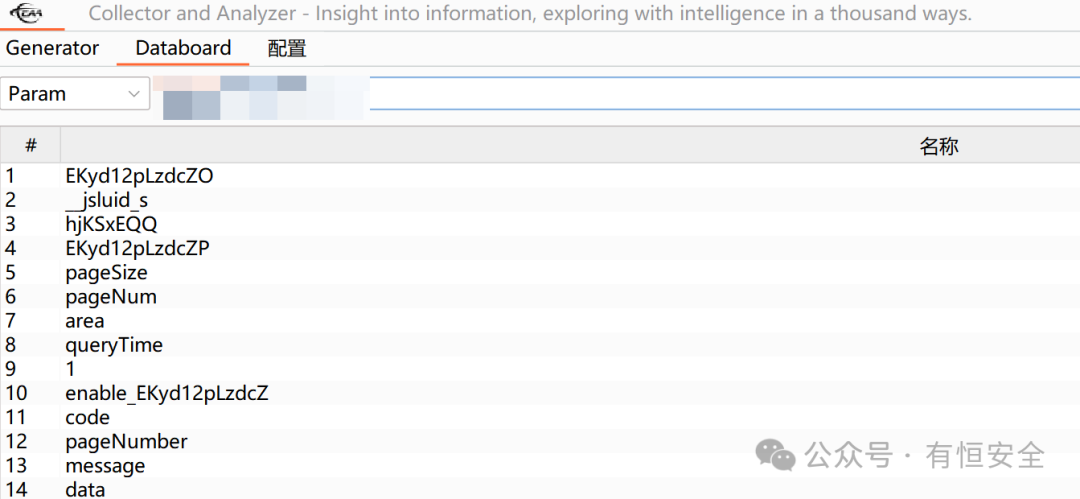Select the hjKSxEQQ row
The width and height of the screenshot is (1080, 499).
coord(111,224)
